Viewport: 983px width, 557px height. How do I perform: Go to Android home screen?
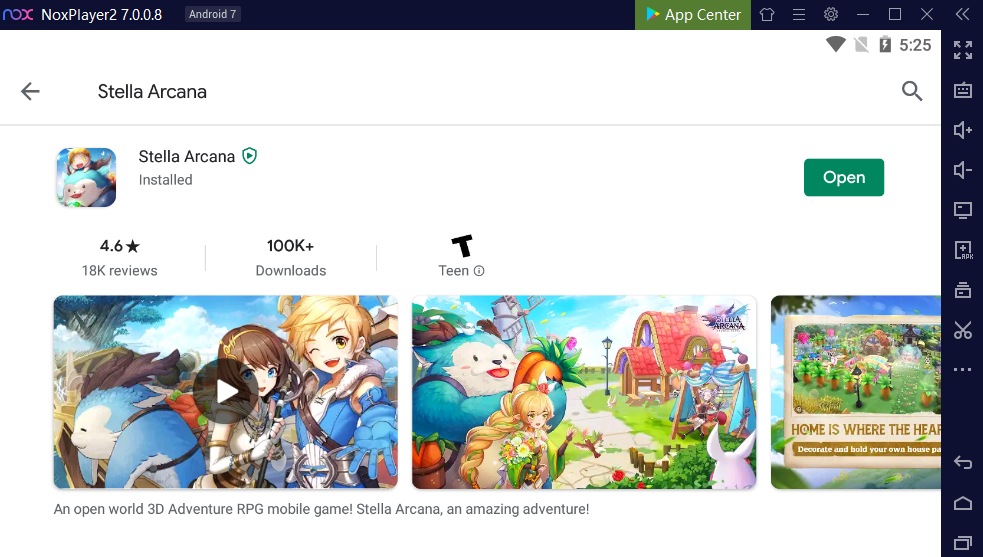coord(963,503)
